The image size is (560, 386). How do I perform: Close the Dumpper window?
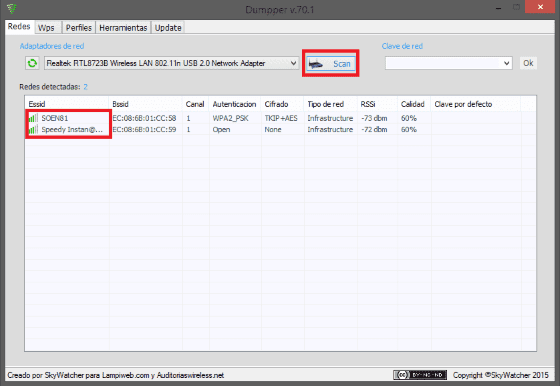coord(540,7)
